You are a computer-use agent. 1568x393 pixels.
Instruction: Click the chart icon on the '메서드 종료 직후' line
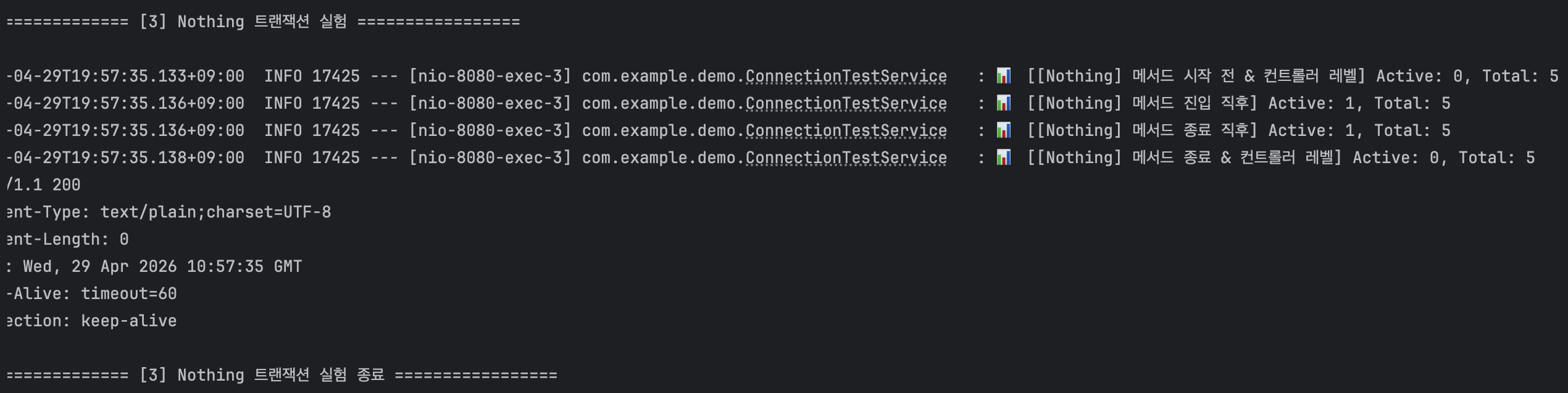1004,130
